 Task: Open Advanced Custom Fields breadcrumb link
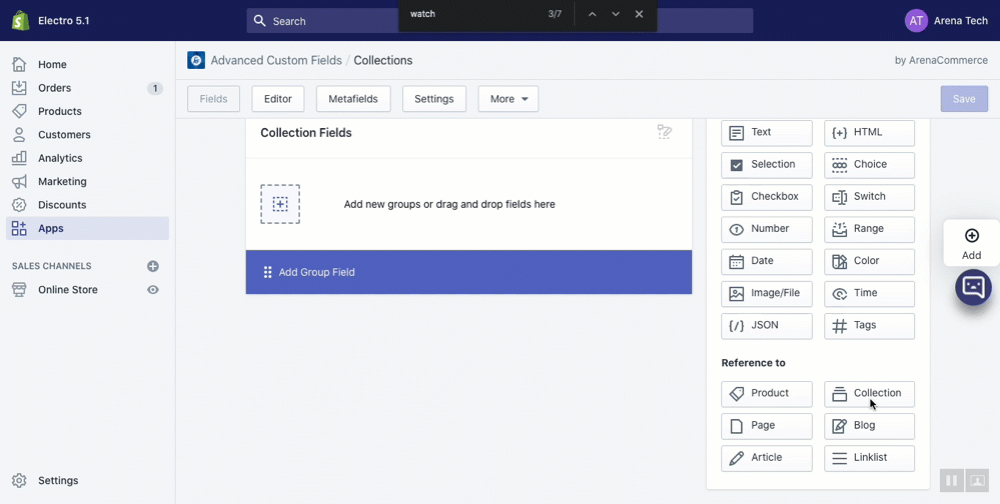click(276, 61)
